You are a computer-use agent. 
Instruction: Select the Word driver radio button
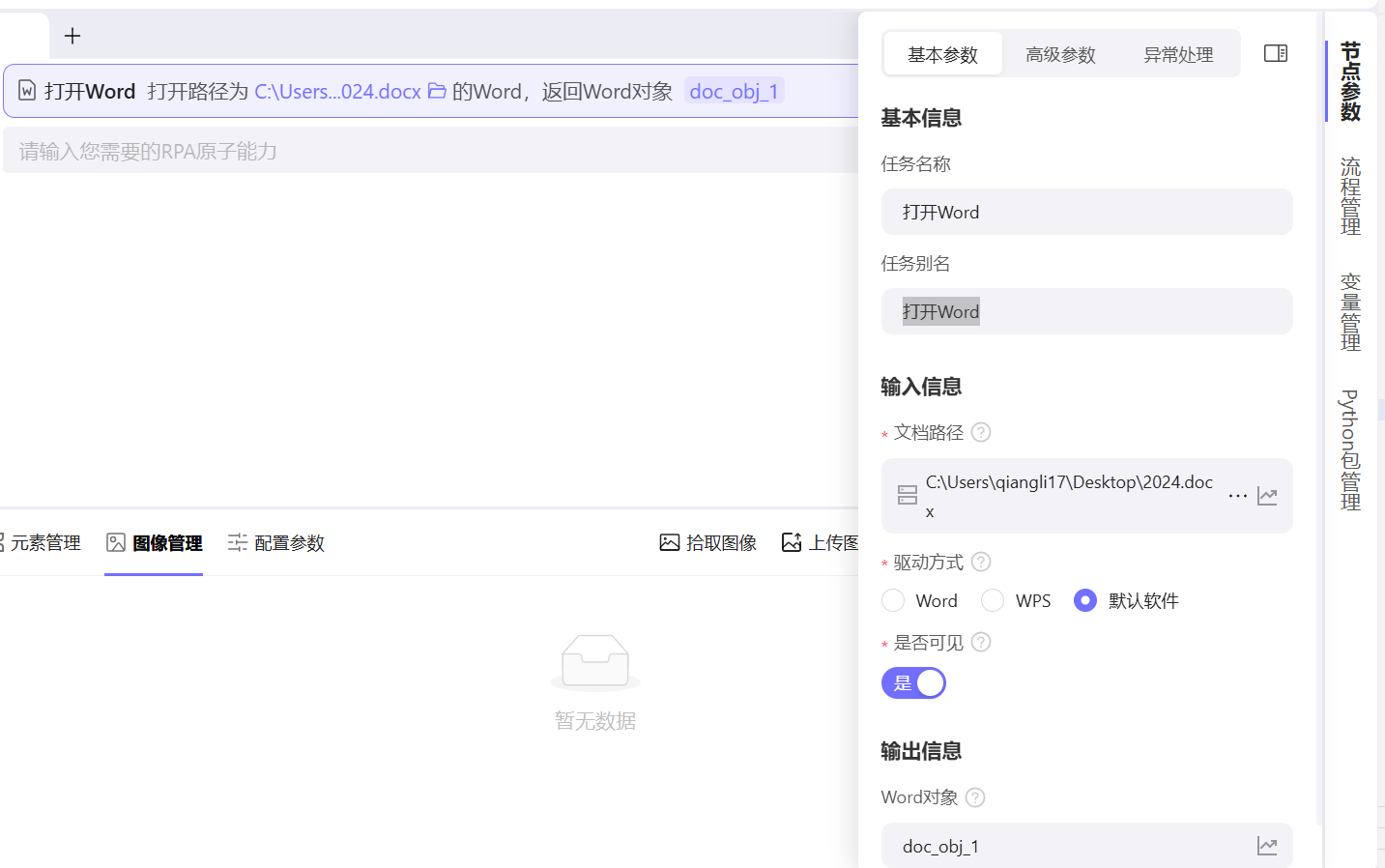coord(892,600)
